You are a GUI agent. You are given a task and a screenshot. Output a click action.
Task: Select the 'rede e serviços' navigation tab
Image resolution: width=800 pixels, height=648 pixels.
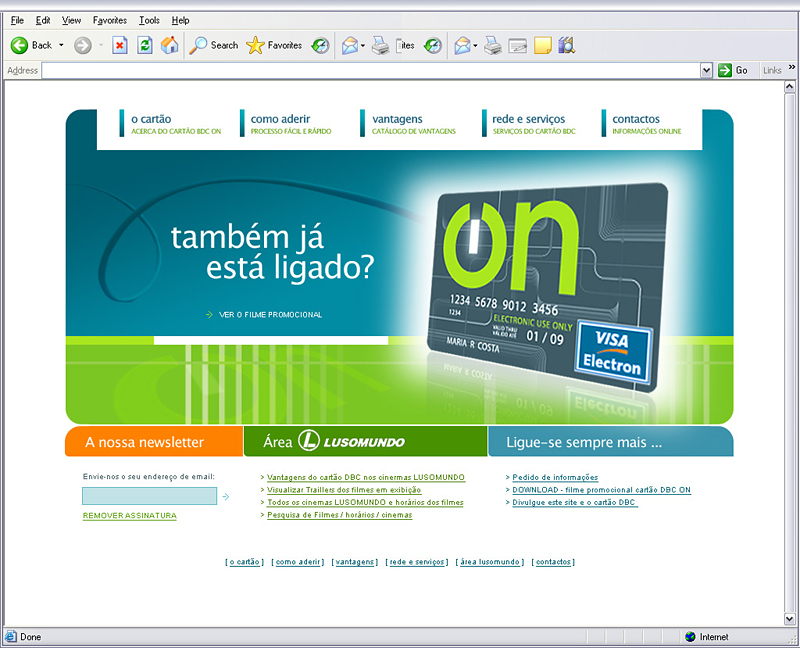point(529,123)
